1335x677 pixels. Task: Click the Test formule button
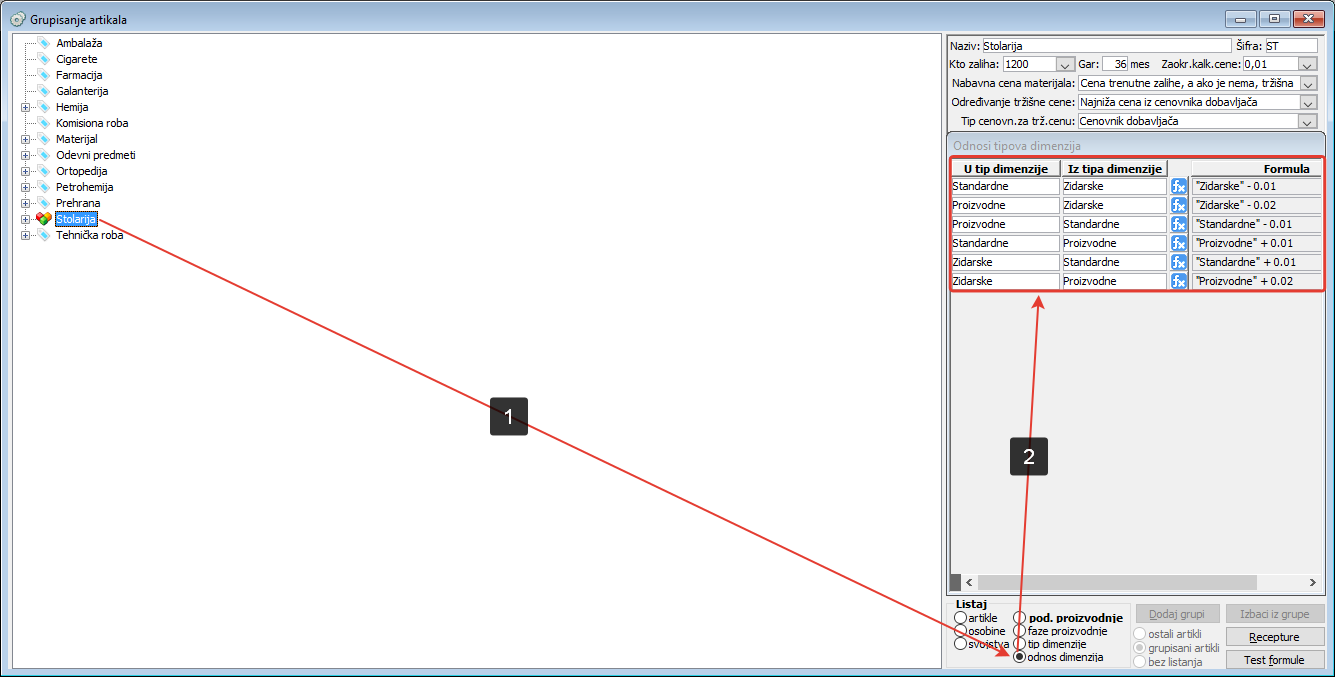1274,660
